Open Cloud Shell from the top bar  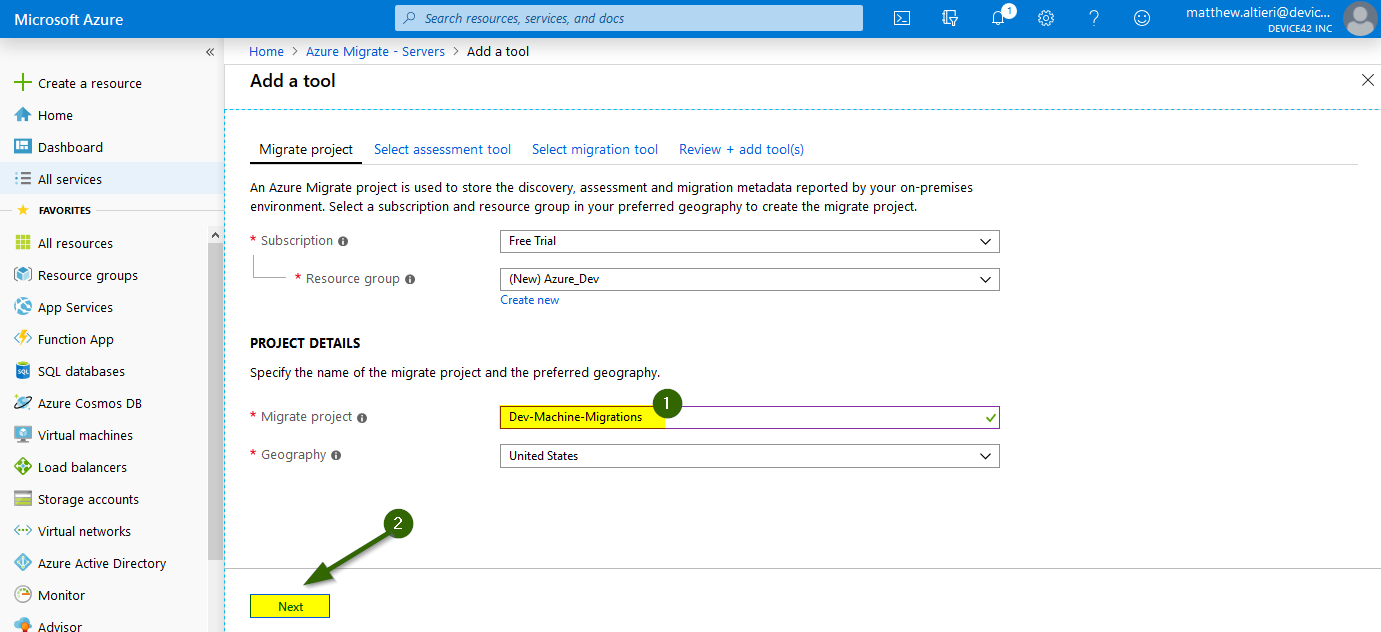(902, 18)
